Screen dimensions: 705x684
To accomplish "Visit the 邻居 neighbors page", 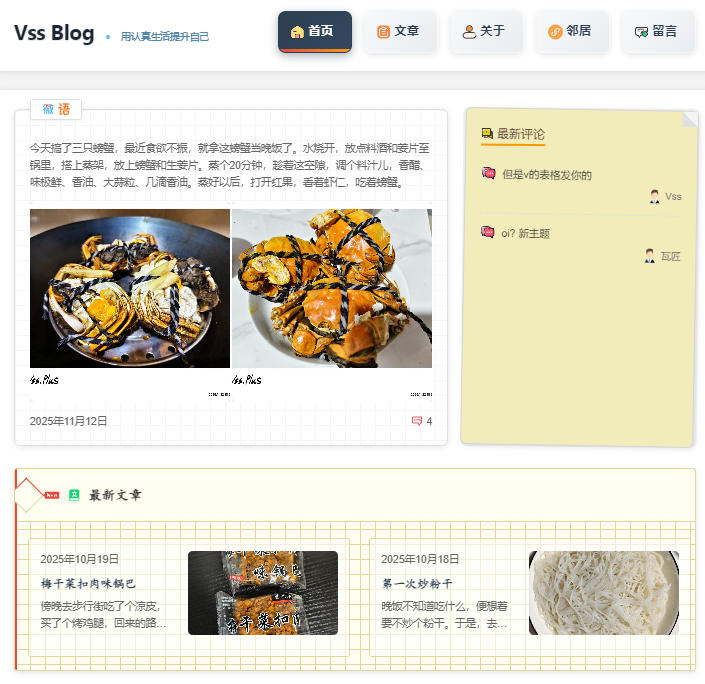I will pos(571,31).
